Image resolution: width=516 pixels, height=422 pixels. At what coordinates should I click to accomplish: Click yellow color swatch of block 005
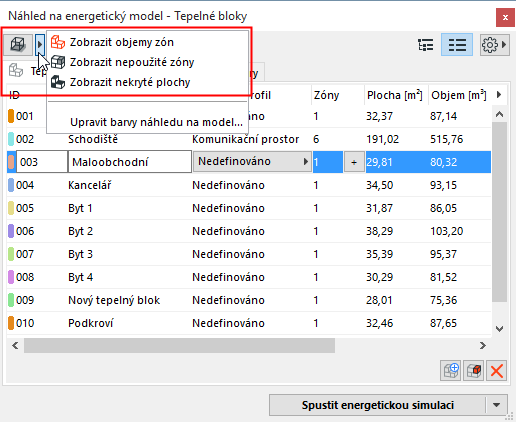[11, 208]
